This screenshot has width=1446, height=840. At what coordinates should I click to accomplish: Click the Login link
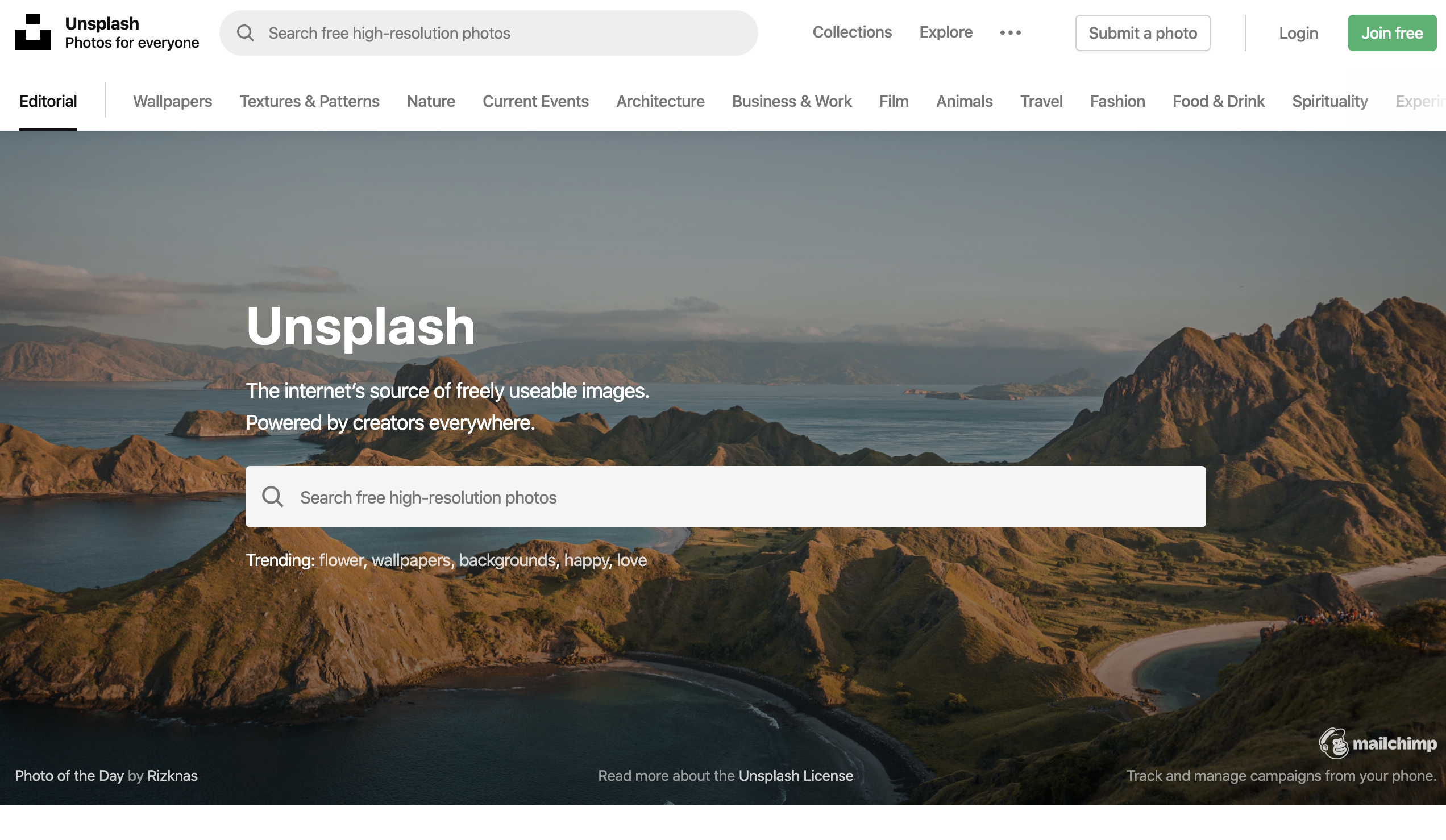point(1298,33)
